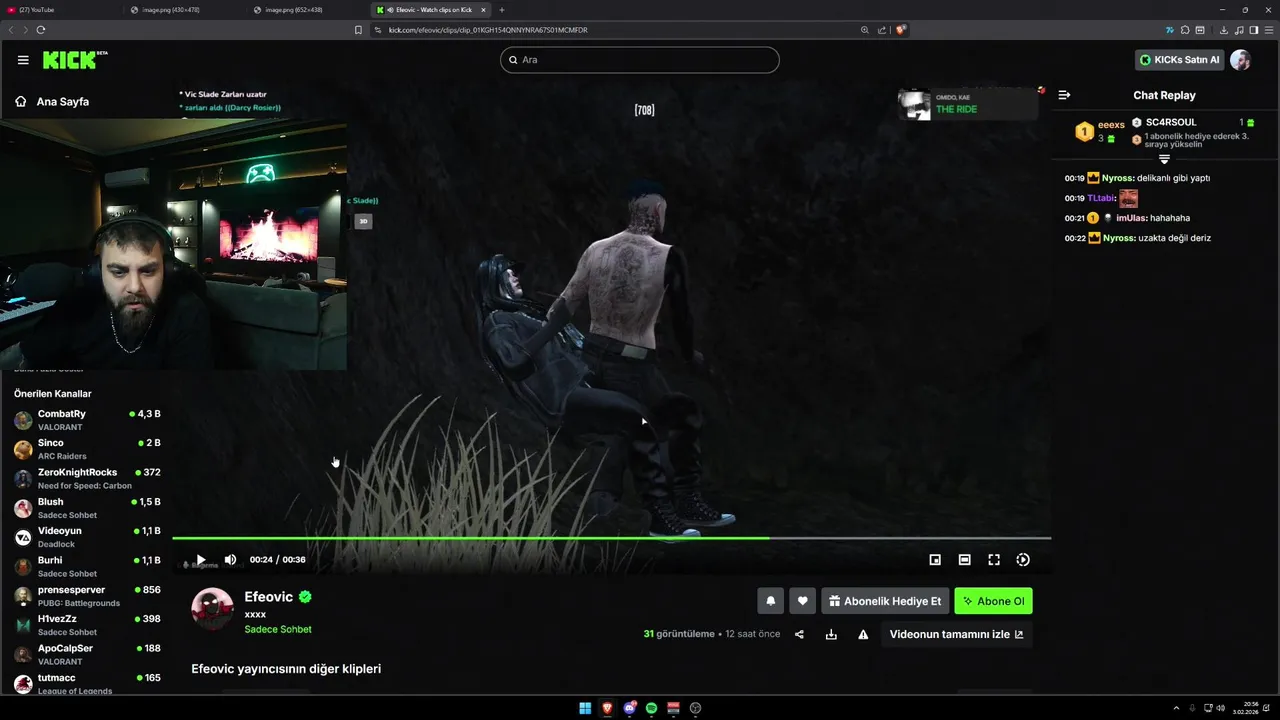Screen dimensions: 1280x720
Task: Open a new browser tab
Action: (x=502, y=10)
